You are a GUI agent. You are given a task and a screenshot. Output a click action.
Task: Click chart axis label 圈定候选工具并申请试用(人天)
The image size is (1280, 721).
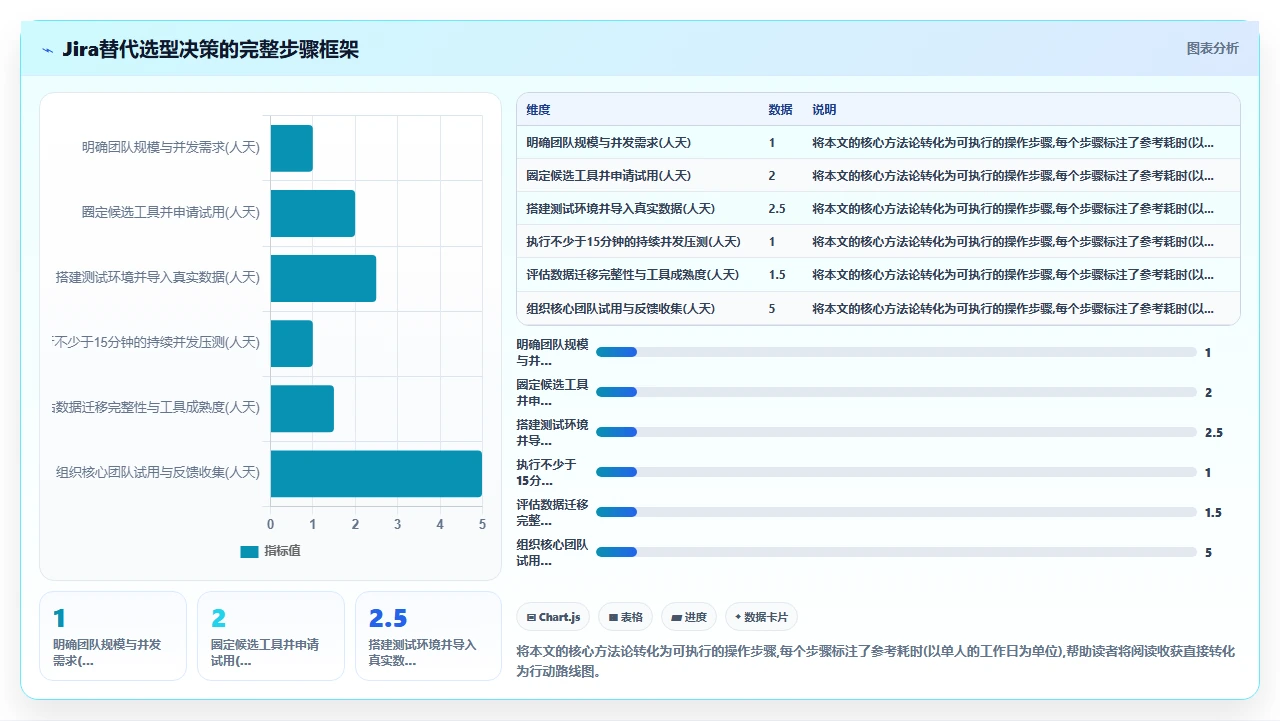point(171,213)
